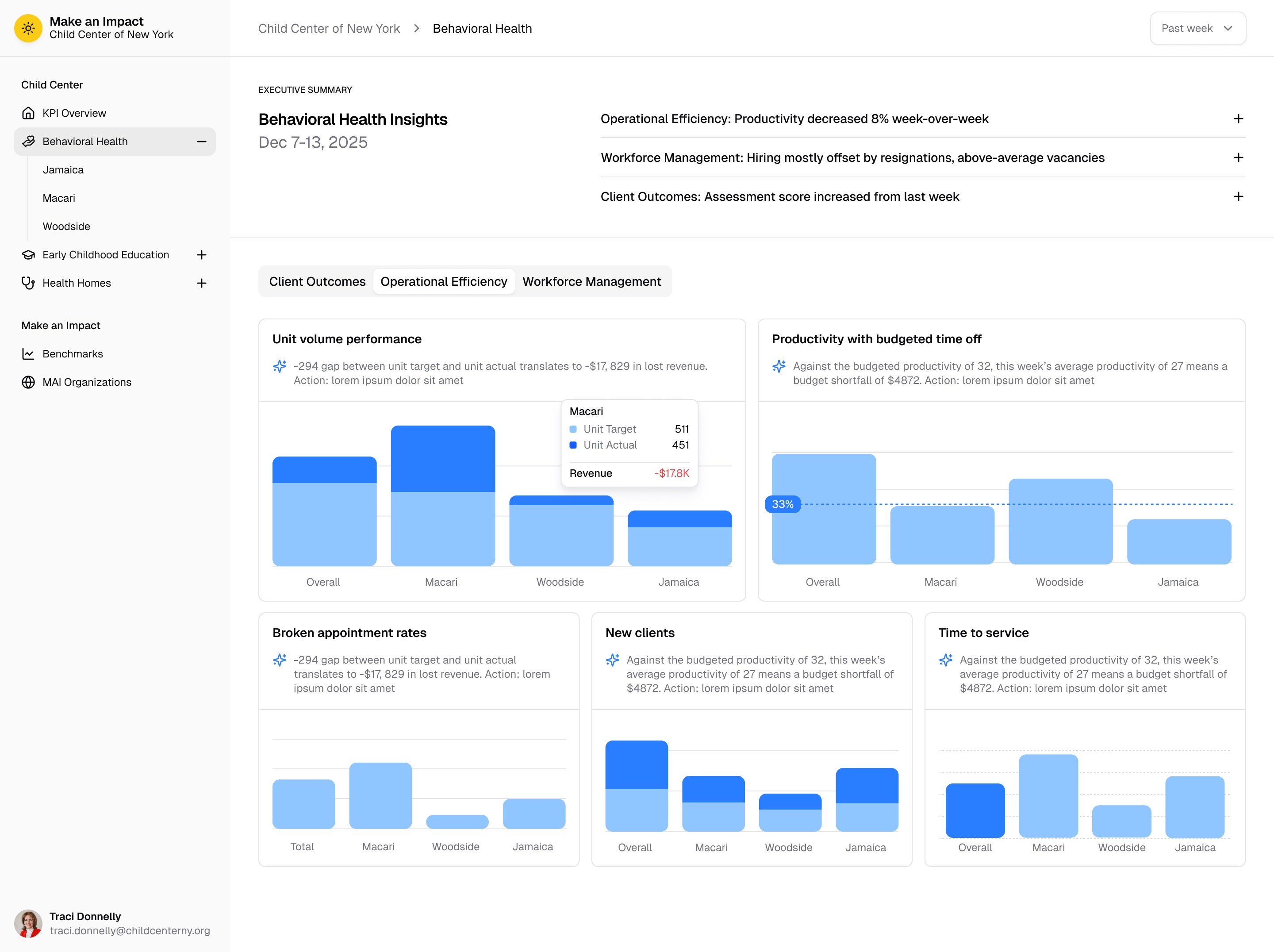Screen dimensions: 1274x952
Task: Click the Make an Impact sun logo
Action: (x=28, y=27)
